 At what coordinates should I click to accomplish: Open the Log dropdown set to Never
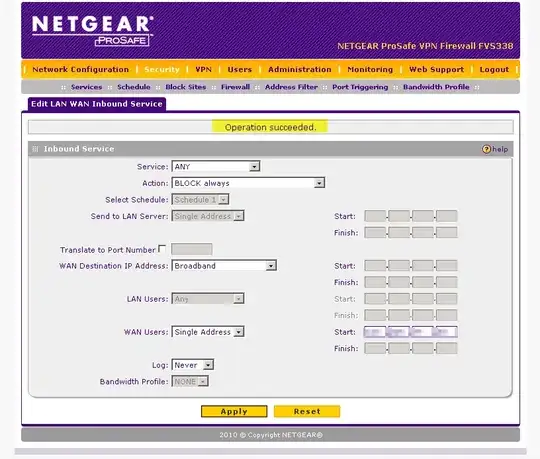(x=193, y=365)
